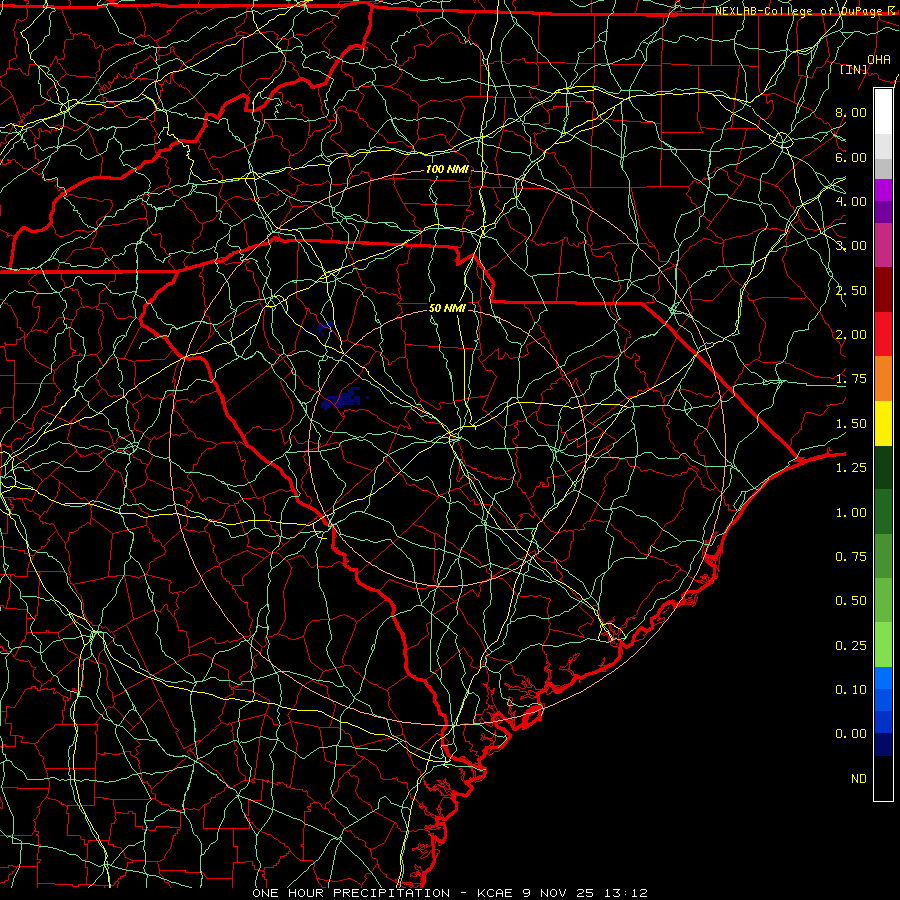Click the '1.25' legend value
Viewport: 900px width, 900px height.
point(851,468)
